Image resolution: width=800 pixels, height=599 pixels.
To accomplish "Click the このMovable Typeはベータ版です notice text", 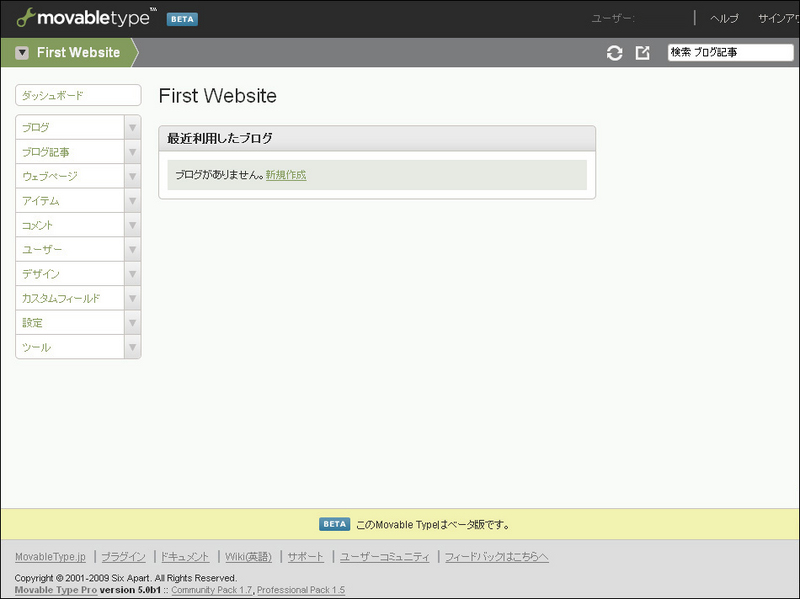I will tap(433, 525).
